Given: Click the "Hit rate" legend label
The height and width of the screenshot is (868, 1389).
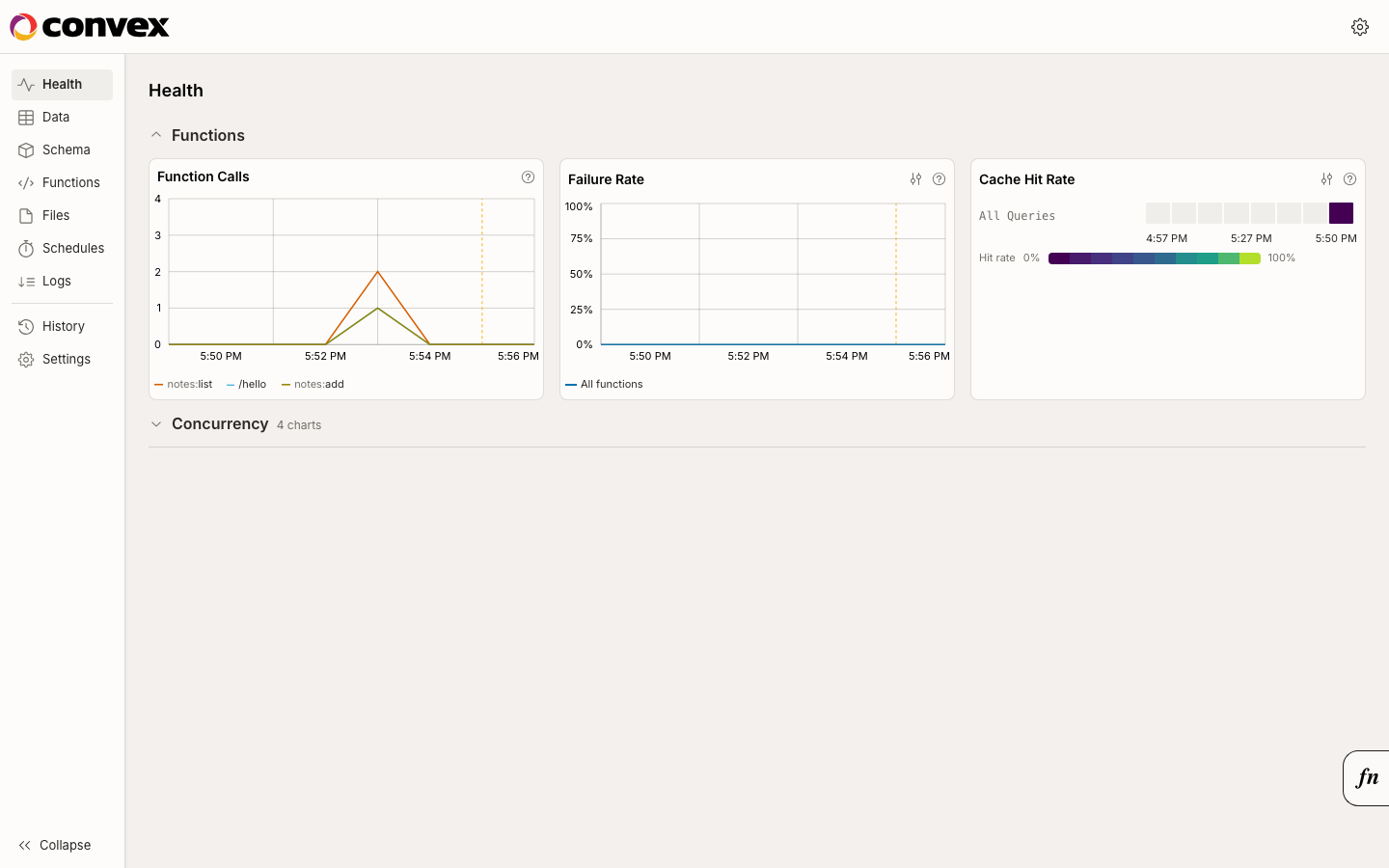Looking at the screenshot, I should pyautogui.click(x=997, y=258).
